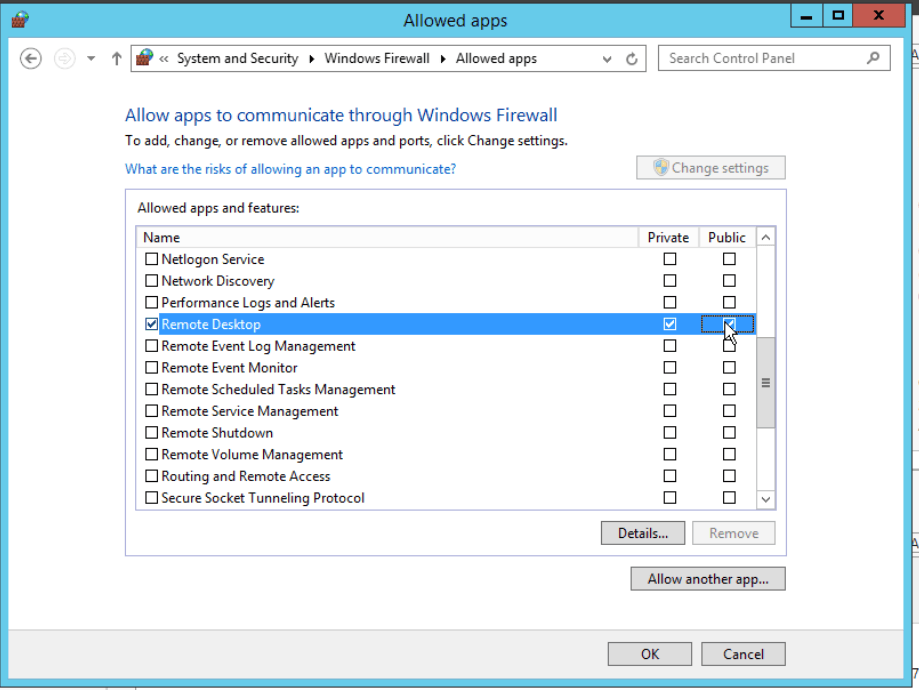The height and width of the screenshot is (690, 919).
Task: Expand the address bar history dropdown
Action: [x=607, y=59]
